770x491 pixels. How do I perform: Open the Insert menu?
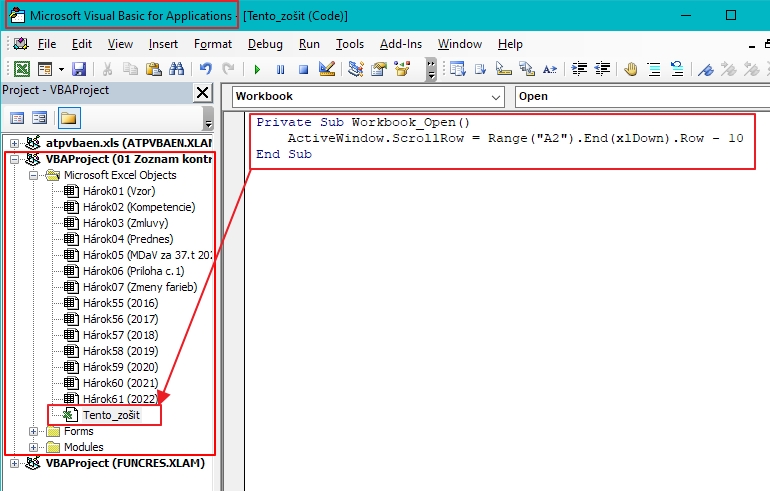pyautogui.click(x=163, y=44)
